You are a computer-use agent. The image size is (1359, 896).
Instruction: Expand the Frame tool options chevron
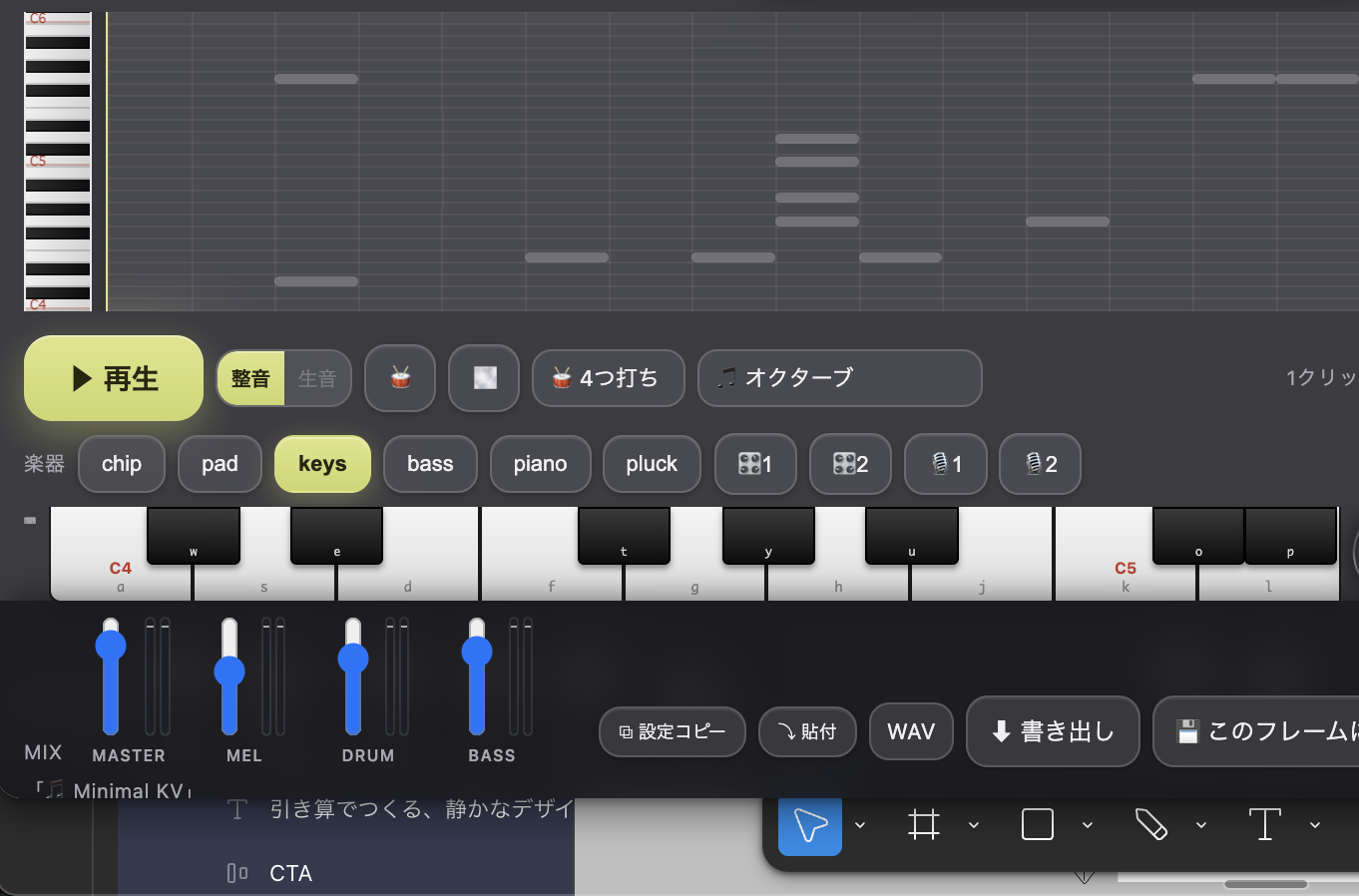[x=974, y=825]
